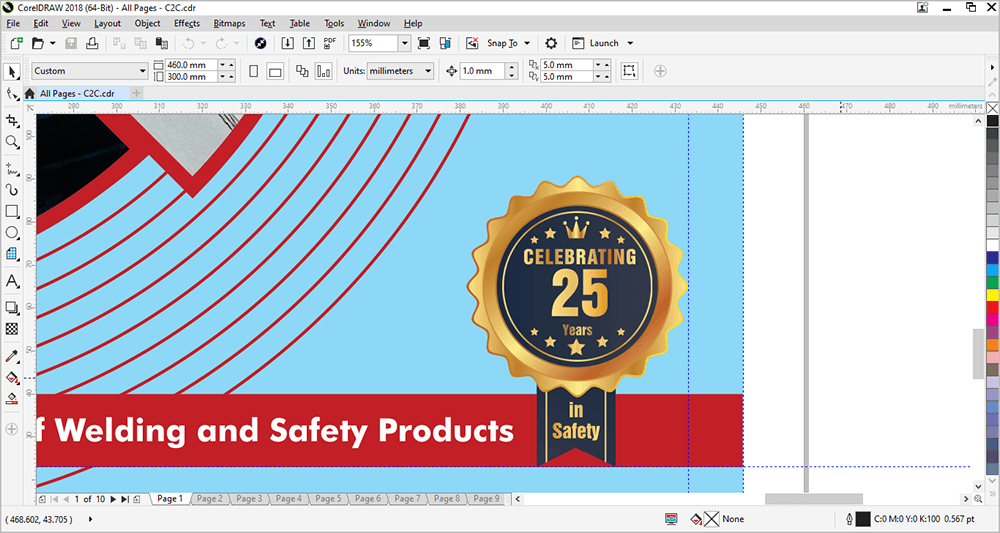Viewport: 1000px width, 533px height.
Task: Select the Crop tool
Action: point(11,120)
